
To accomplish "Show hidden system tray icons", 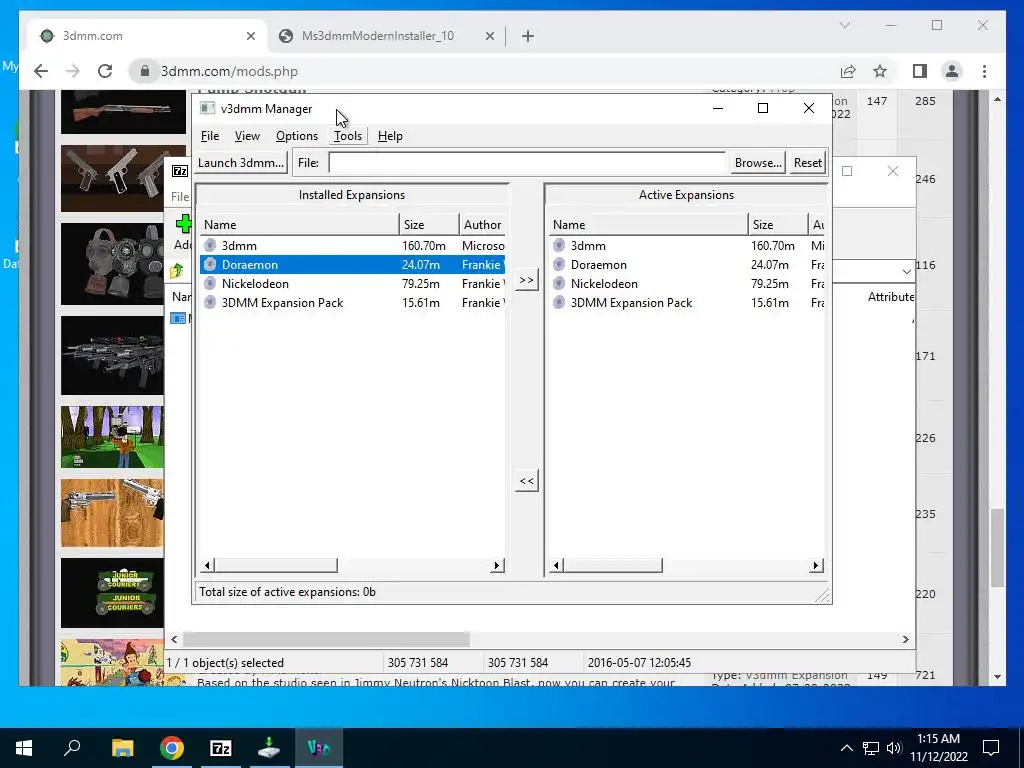I will point(846,748).
